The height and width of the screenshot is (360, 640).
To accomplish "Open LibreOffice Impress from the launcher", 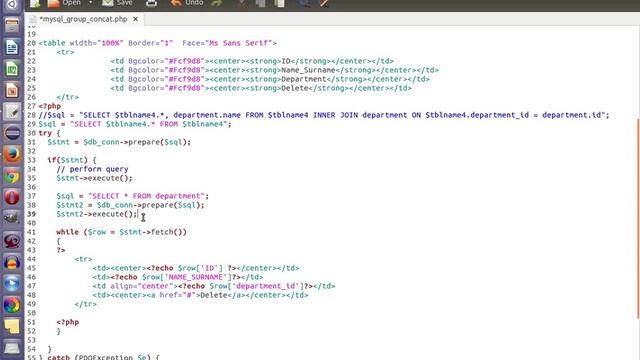I will point(12,90).
